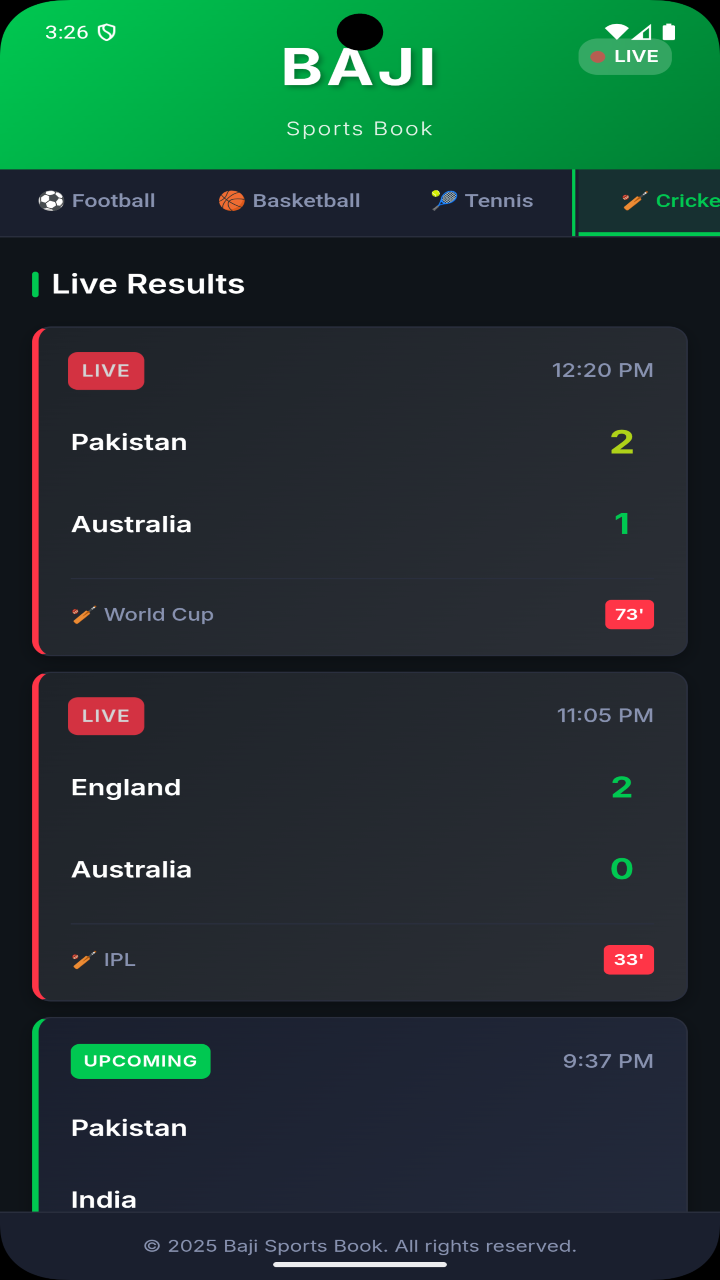Viewport: 720px width, 1280px height.
Task: Click the red dot in LIVE pill
Action: 598,57
